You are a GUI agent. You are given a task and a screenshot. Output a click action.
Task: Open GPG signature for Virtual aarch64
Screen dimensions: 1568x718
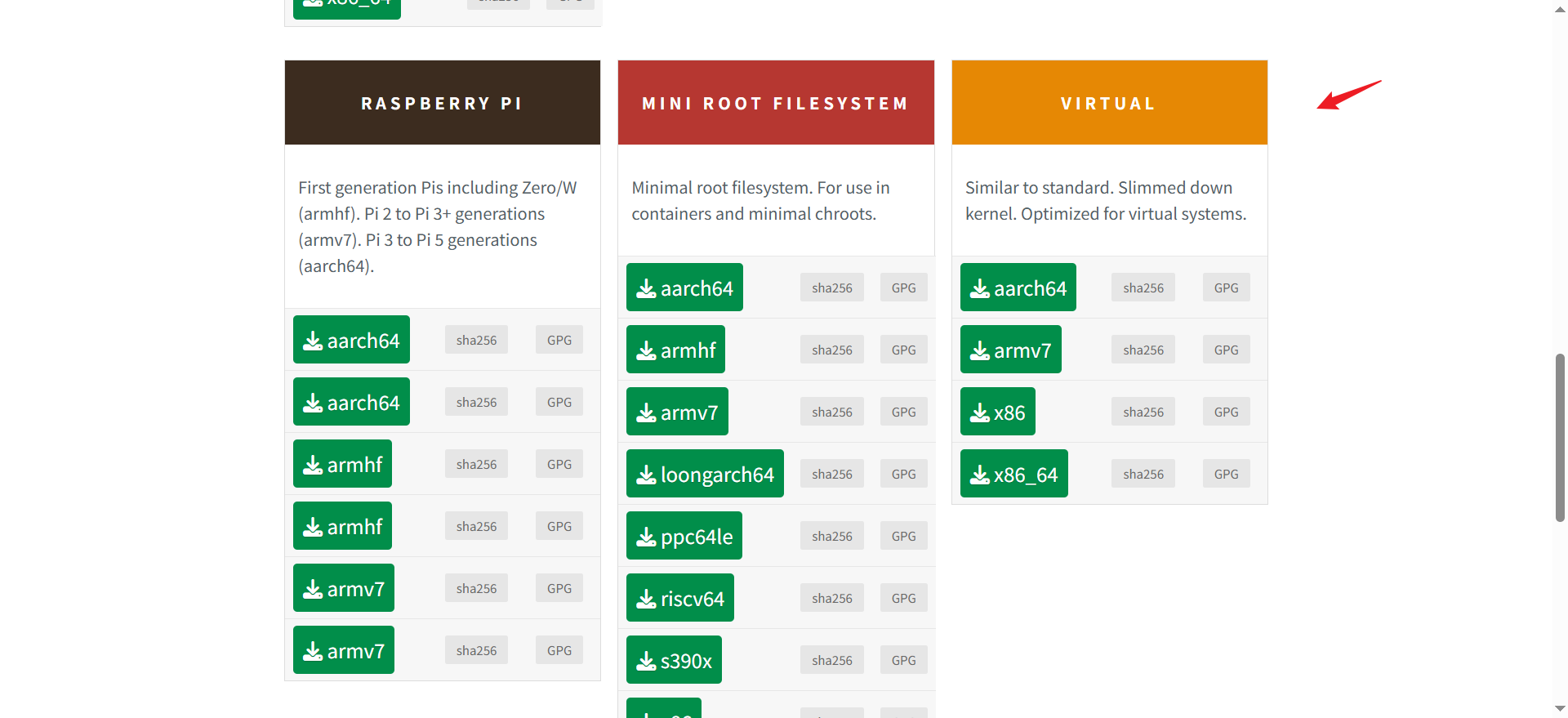1226,288
